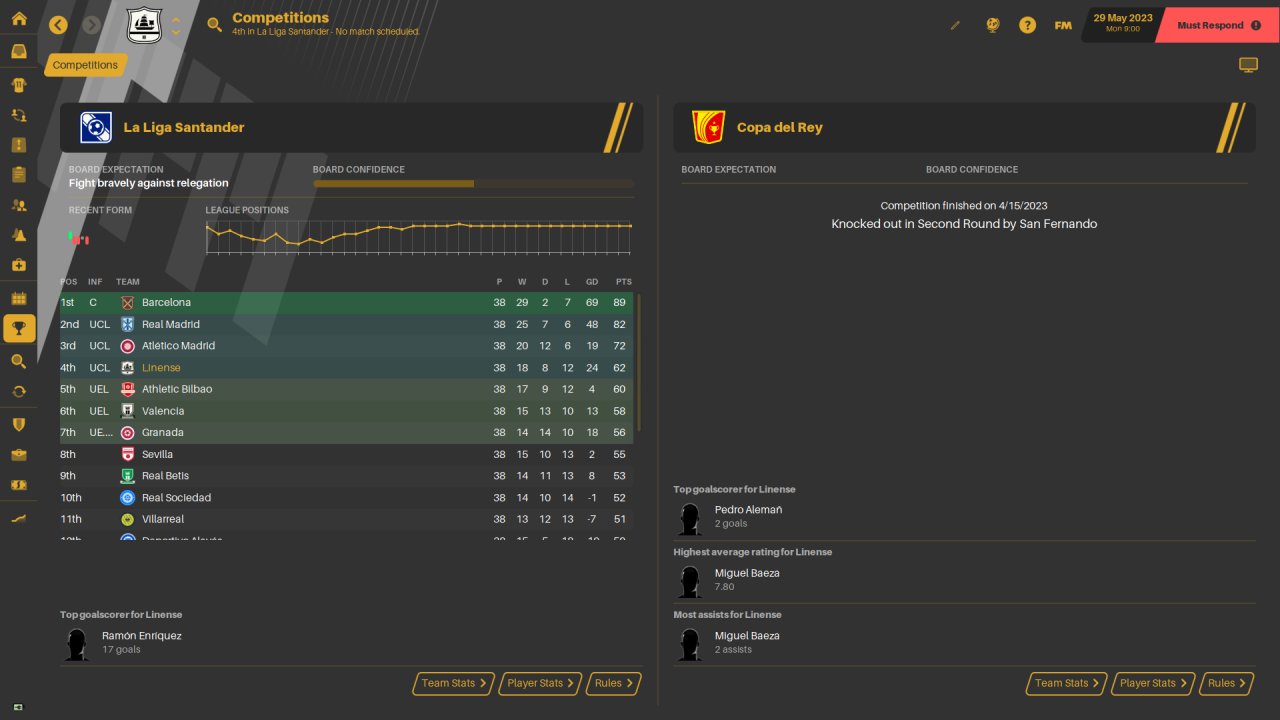
Task: Open Miguel Baeza under highest average rating
Action: [747, 573]
